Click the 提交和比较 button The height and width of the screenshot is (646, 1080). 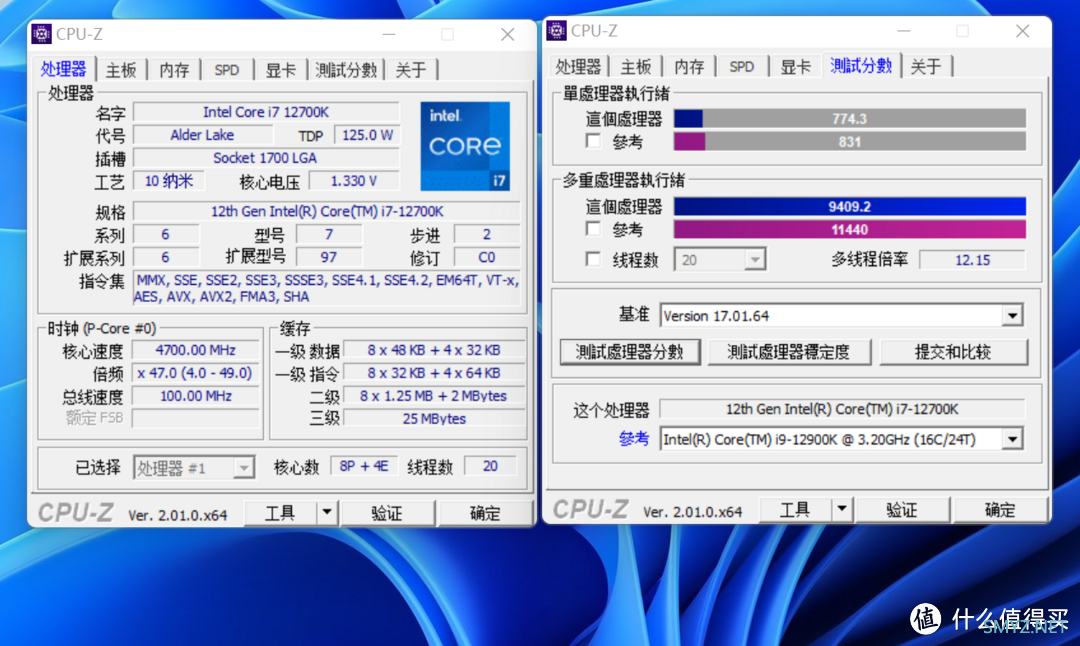coord(953,352)
